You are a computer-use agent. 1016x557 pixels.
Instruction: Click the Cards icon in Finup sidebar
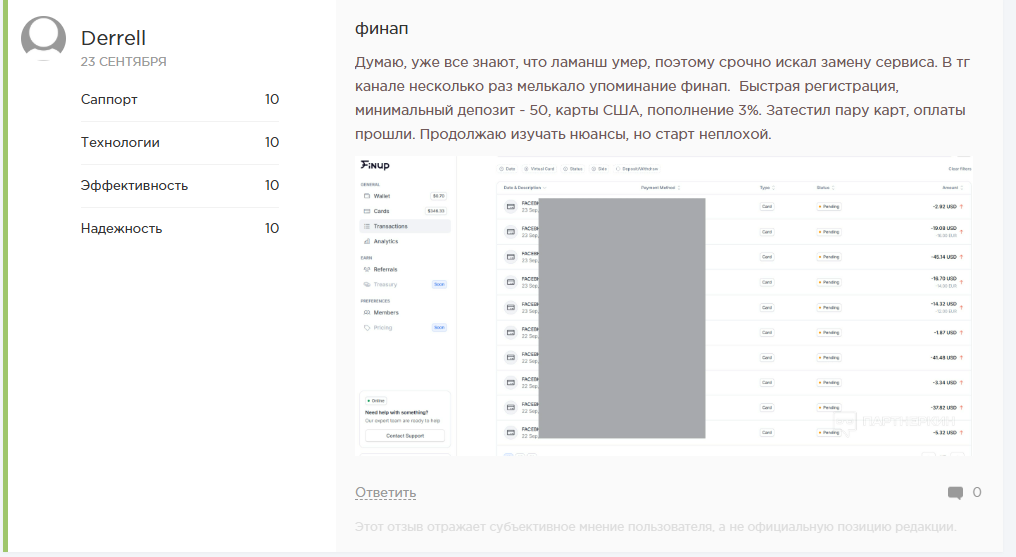pos(367,211)
